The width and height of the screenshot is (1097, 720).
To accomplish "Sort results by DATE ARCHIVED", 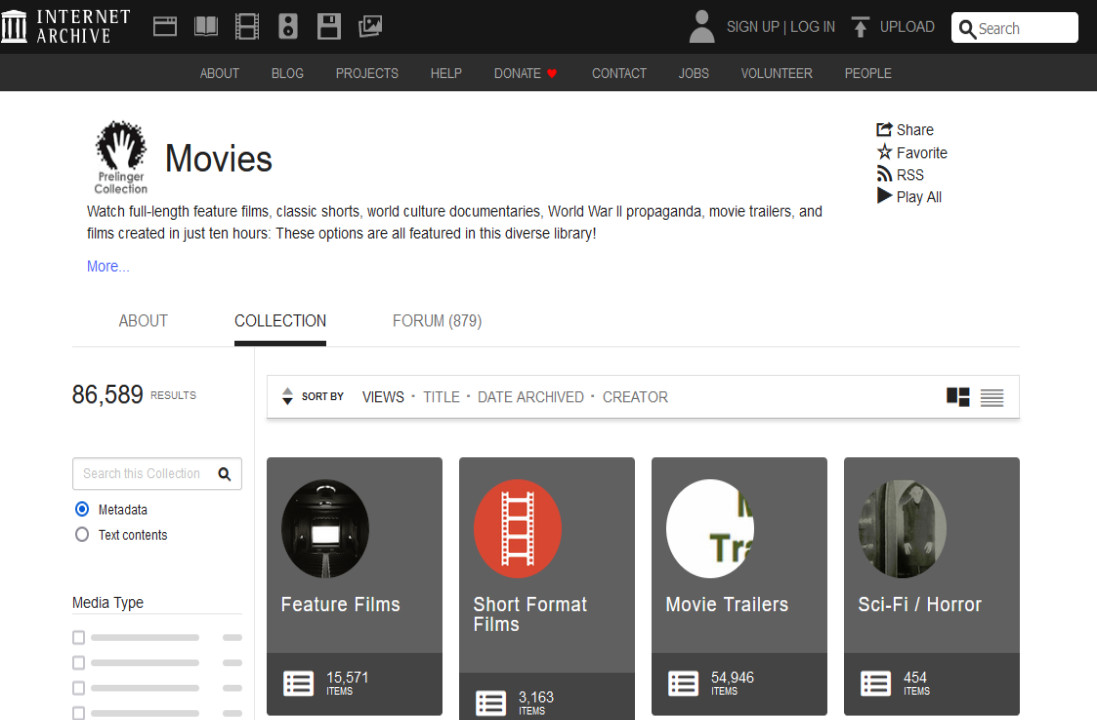I will [x=530, y=397].
